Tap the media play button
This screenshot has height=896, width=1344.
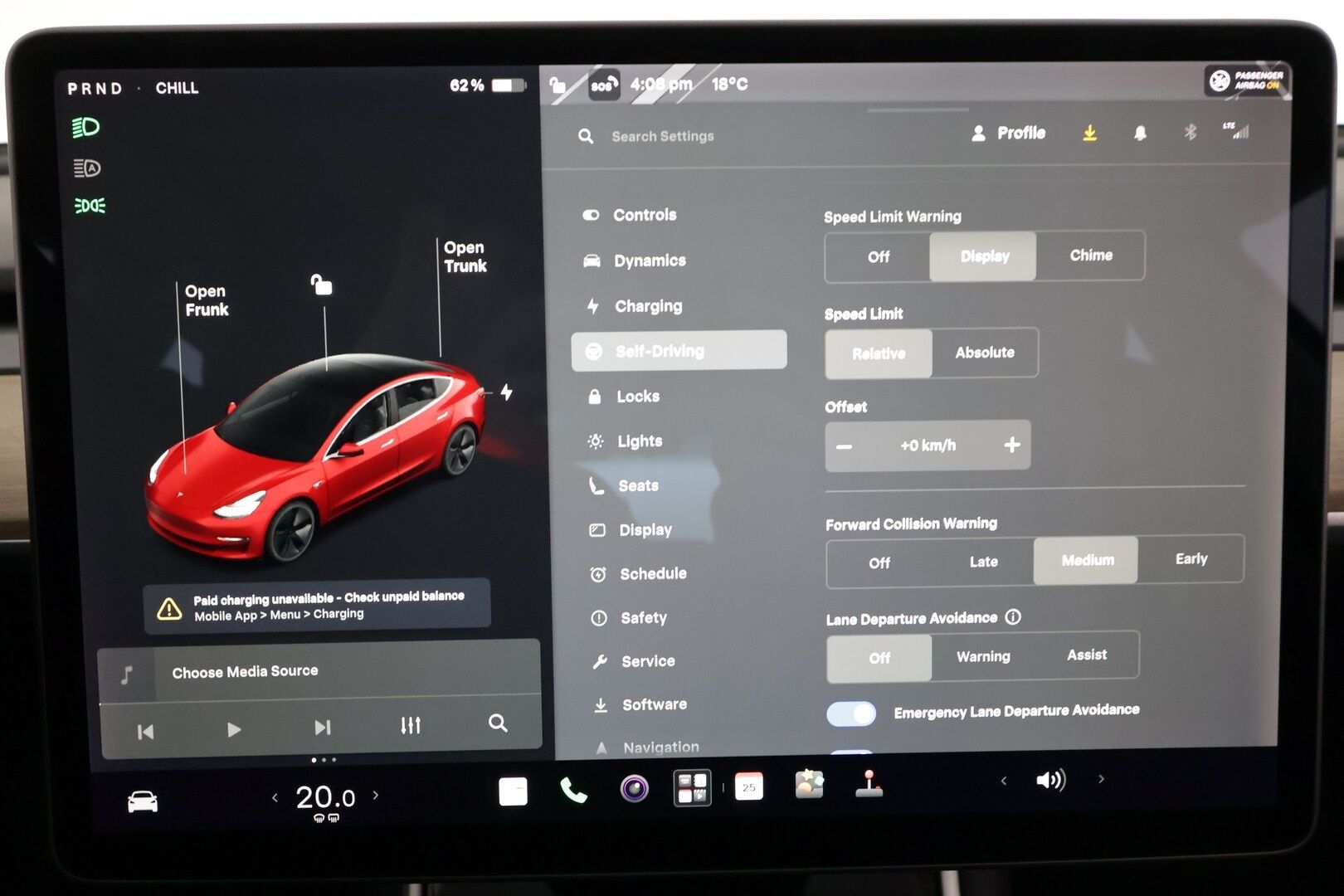234,729
